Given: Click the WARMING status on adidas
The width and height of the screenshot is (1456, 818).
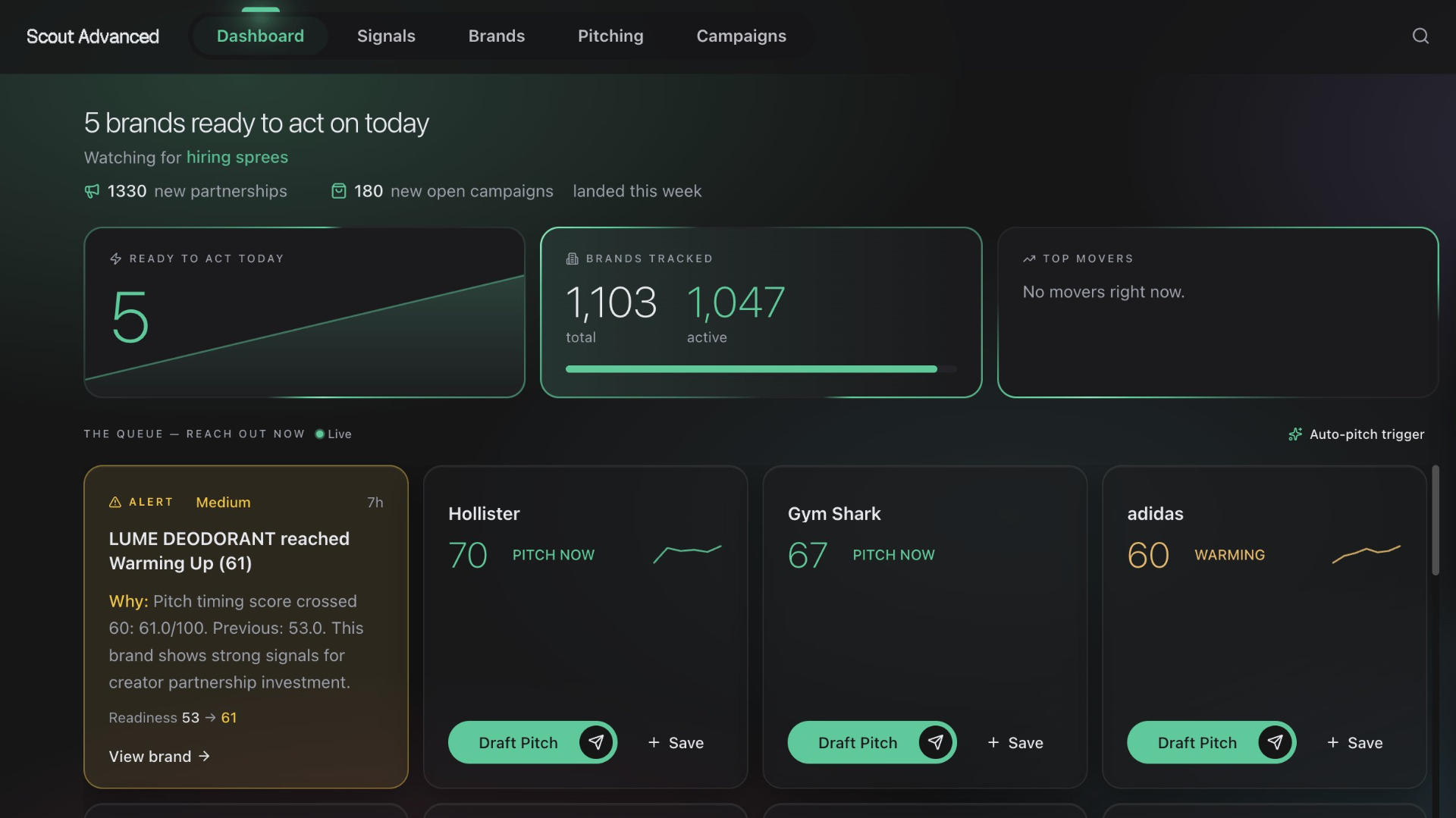Looking at the screenshot, I should click(x=1229, y=555).
